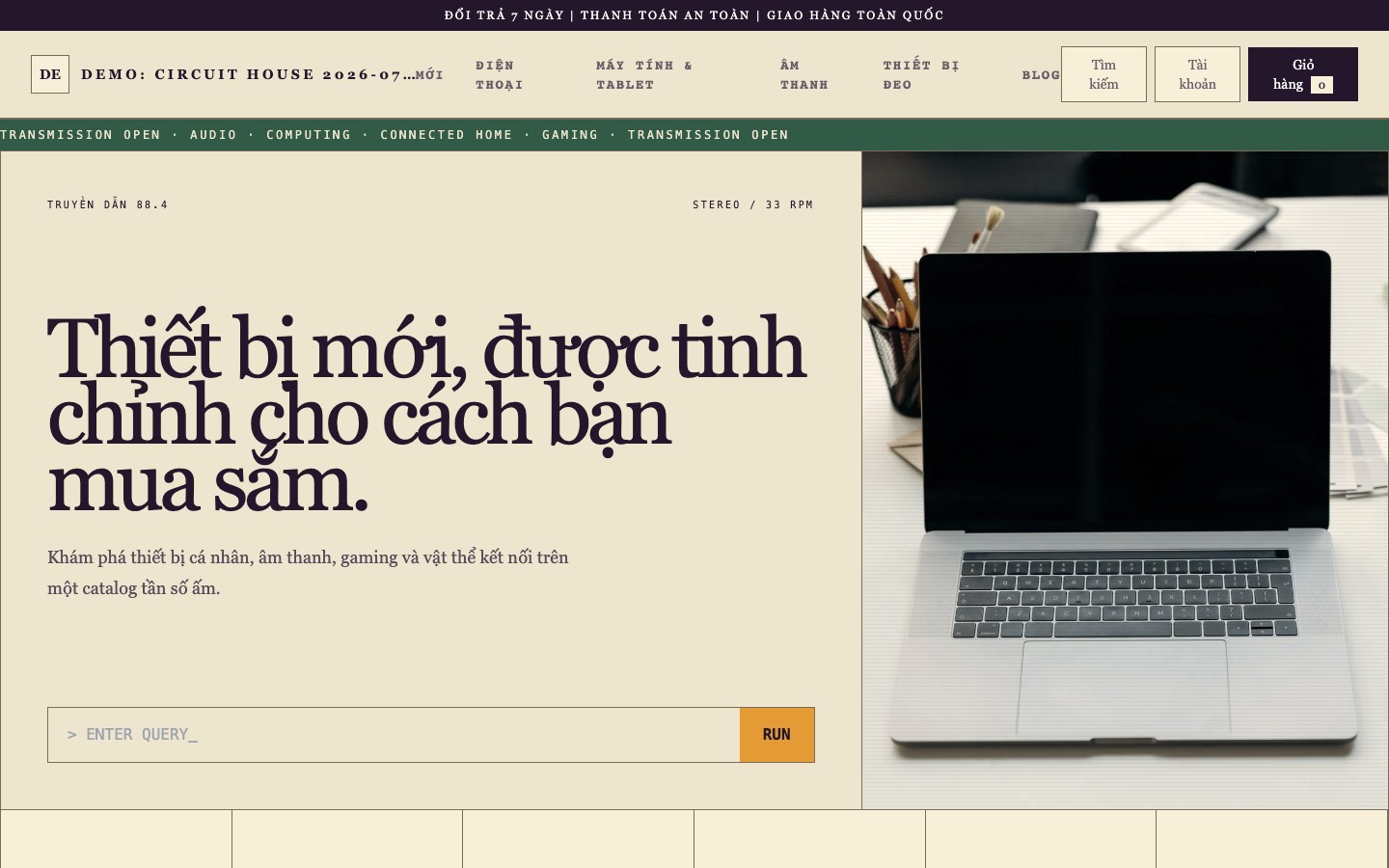The width and height of the screenshot is (1389, 868).
Task: Open the Thiết bị đeo category
Action: 921,74
